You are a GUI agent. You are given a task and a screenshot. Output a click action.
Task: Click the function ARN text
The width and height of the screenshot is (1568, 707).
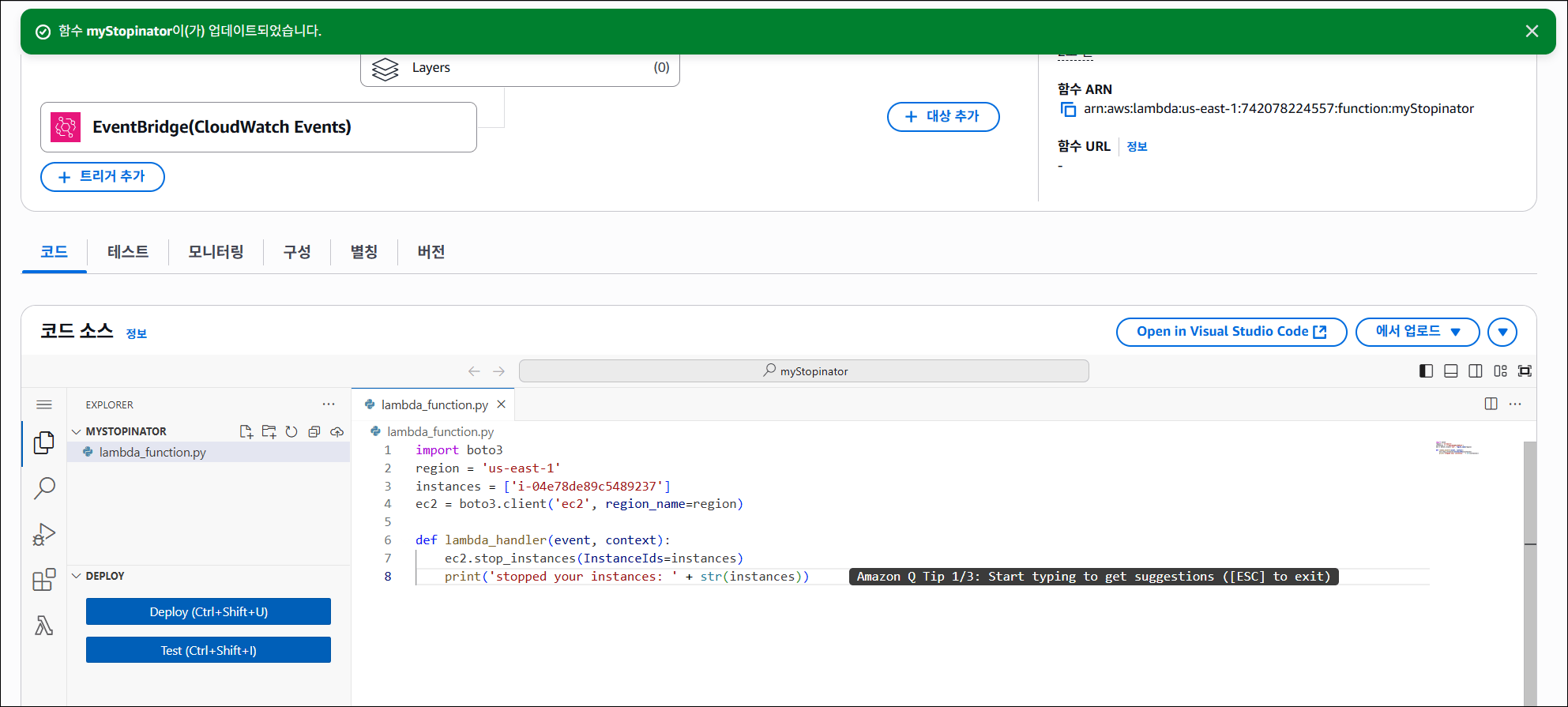coord(1279,109)
